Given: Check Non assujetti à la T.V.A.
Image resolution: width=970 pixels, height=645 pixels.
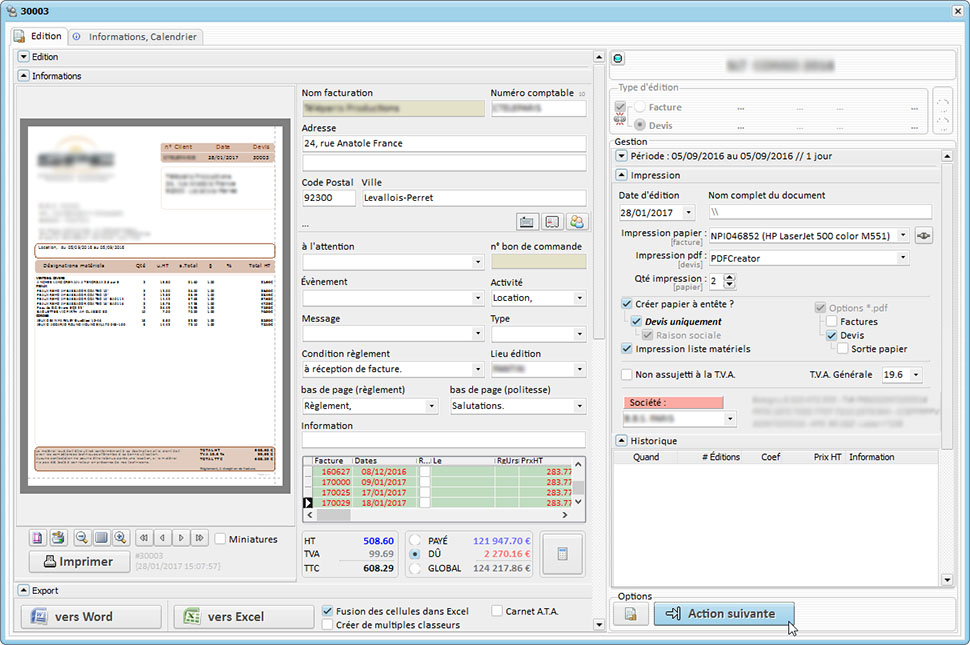Looking at the screenshot, I should (627, 374).
